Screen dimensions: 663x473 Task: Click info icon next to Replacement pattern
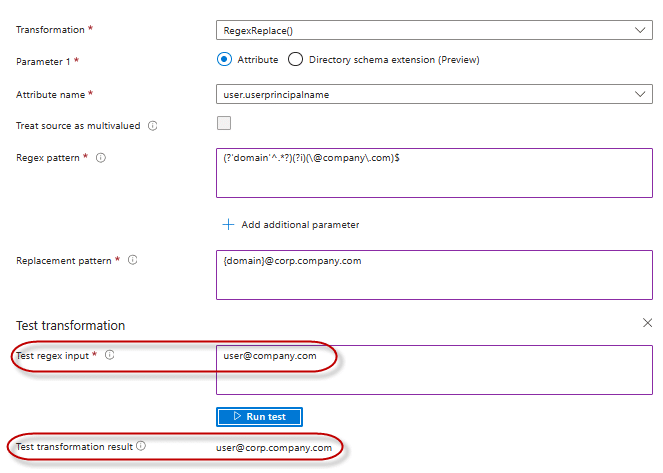click(133, 260)
